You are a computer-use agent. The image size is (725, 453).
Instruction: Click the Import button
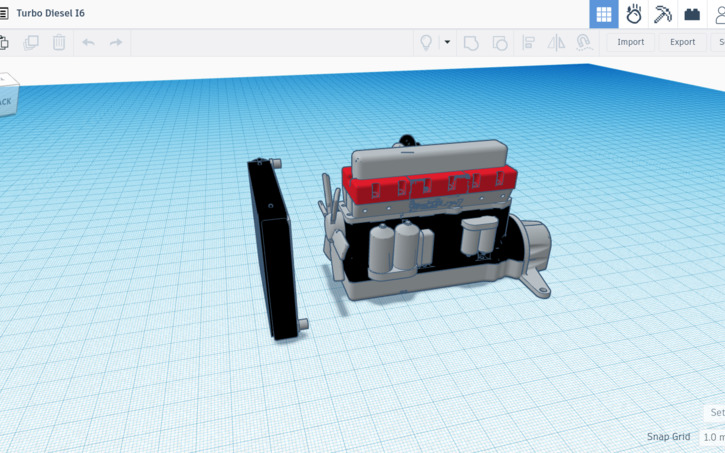631,42
